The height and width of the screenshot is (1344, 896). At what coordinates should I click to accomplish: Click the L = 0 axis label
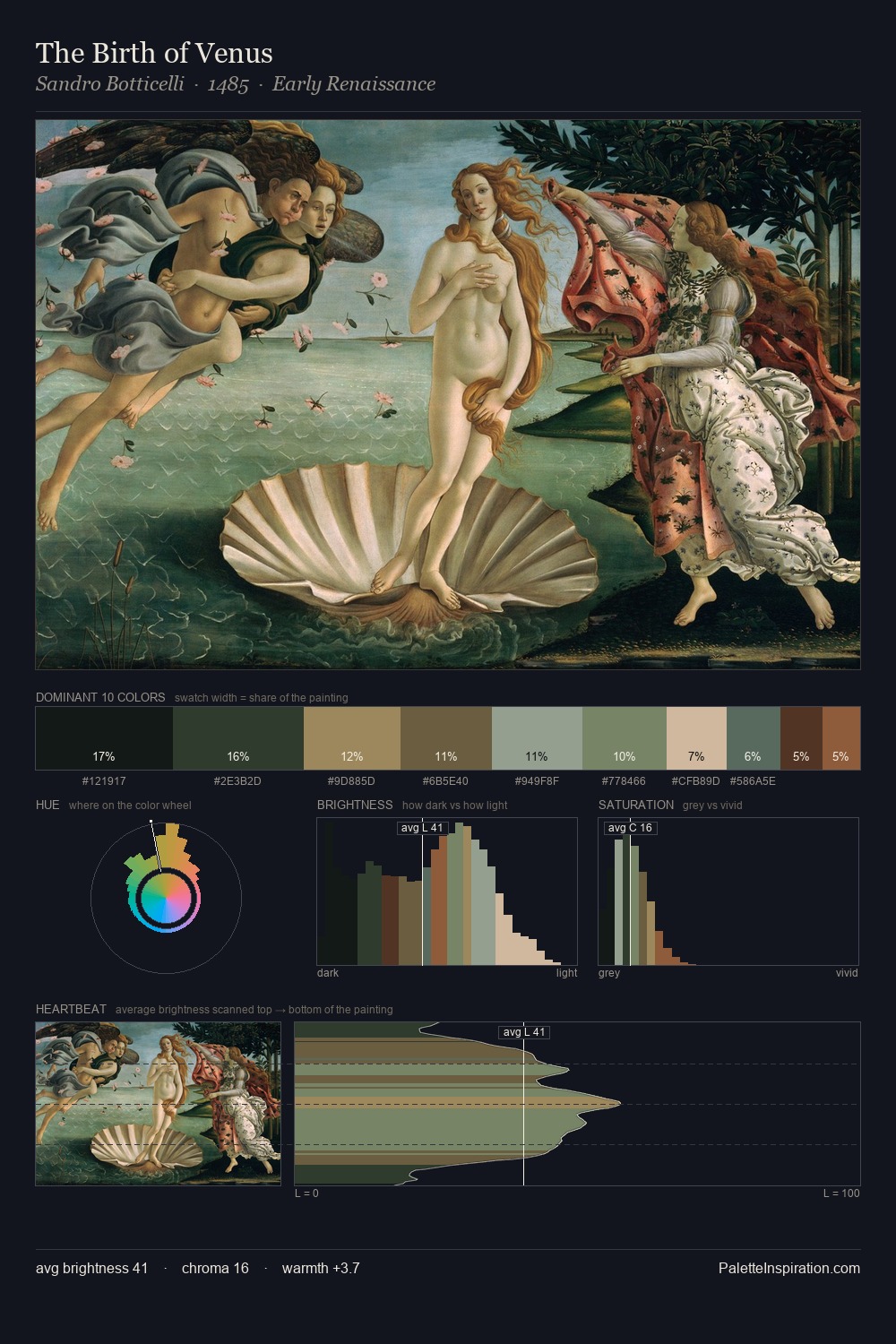[306, 1193]
